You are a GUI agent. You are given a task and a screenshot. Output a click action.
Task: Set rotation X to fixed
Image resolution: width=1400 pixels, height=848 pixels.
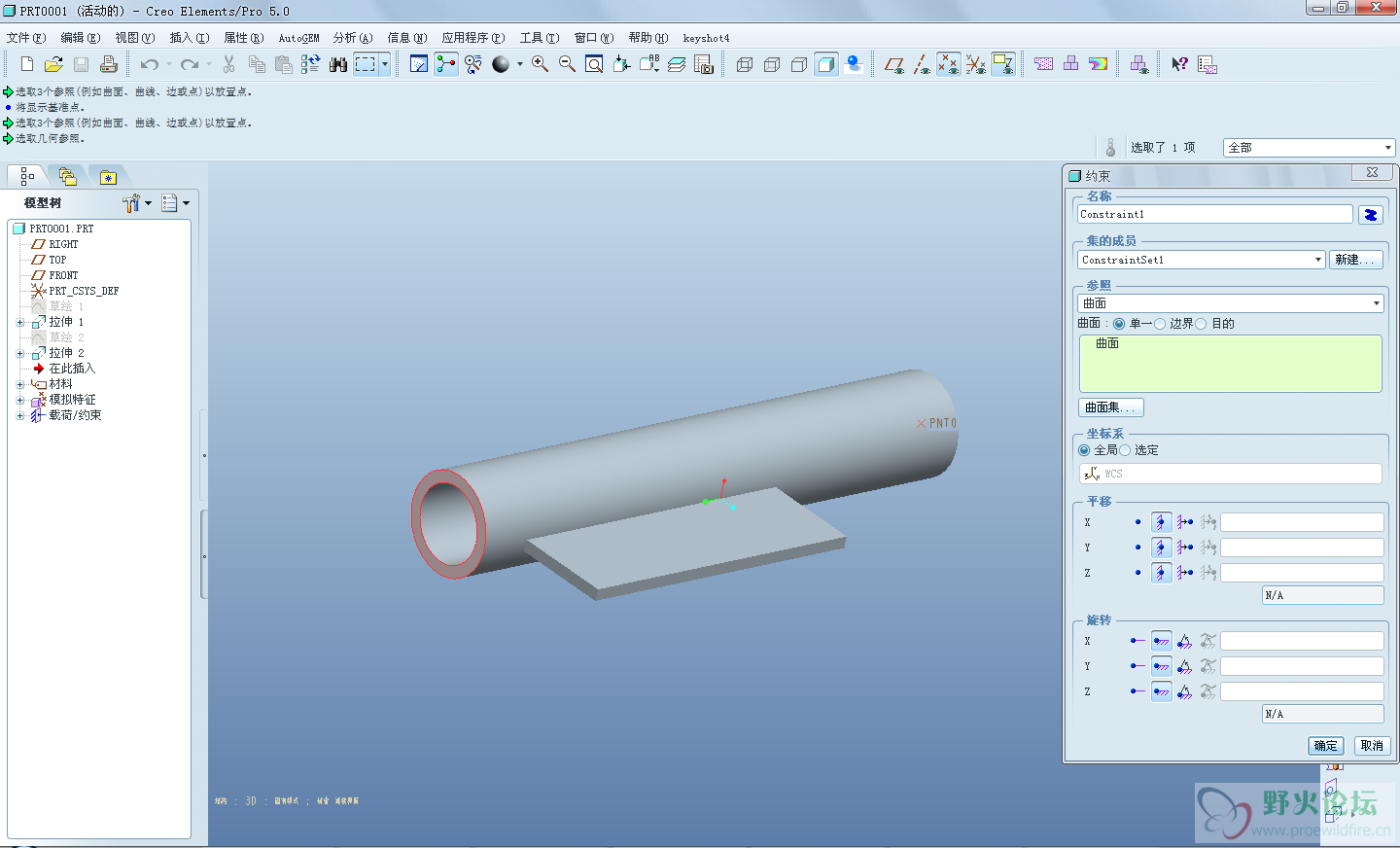tap(1161, 641)
